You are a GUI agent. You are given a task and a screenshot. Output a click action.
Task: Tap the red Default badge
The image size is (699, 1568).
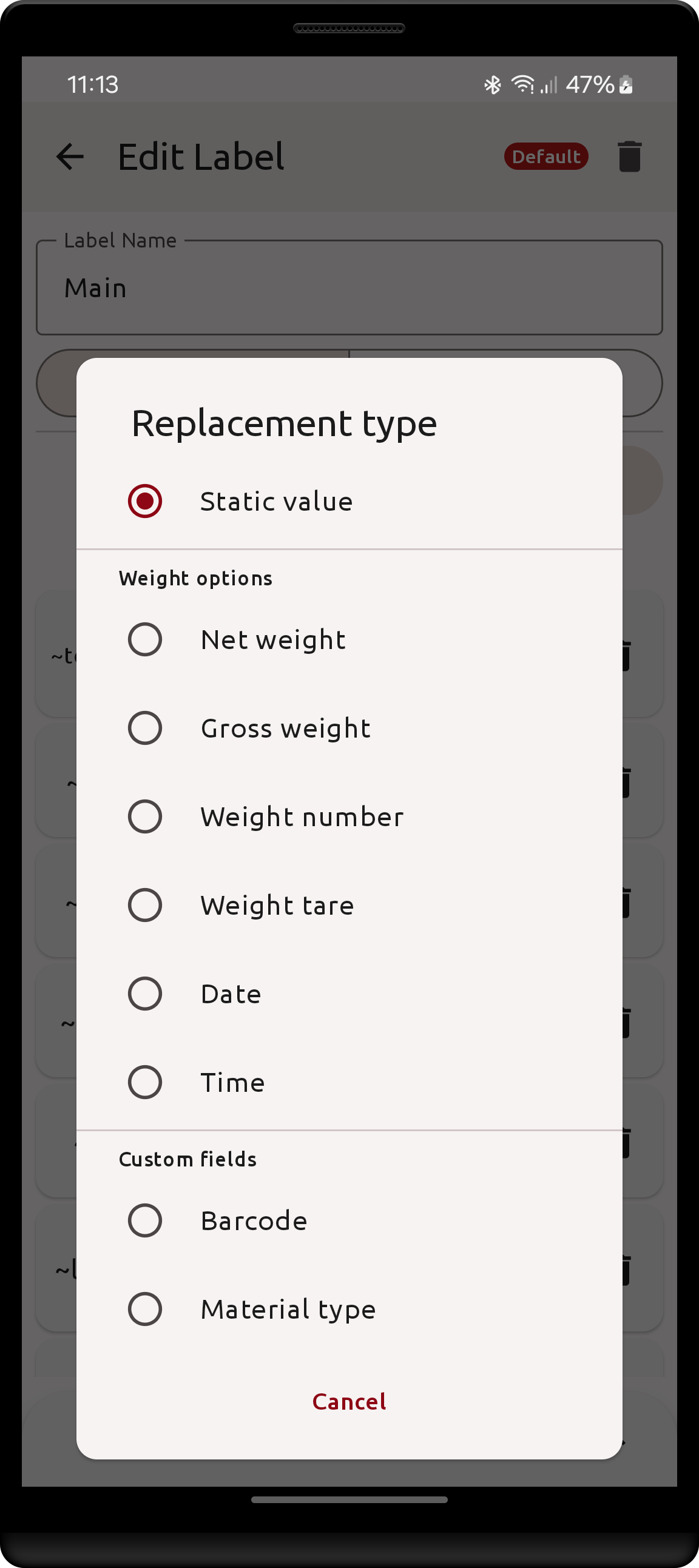point(545,156)
